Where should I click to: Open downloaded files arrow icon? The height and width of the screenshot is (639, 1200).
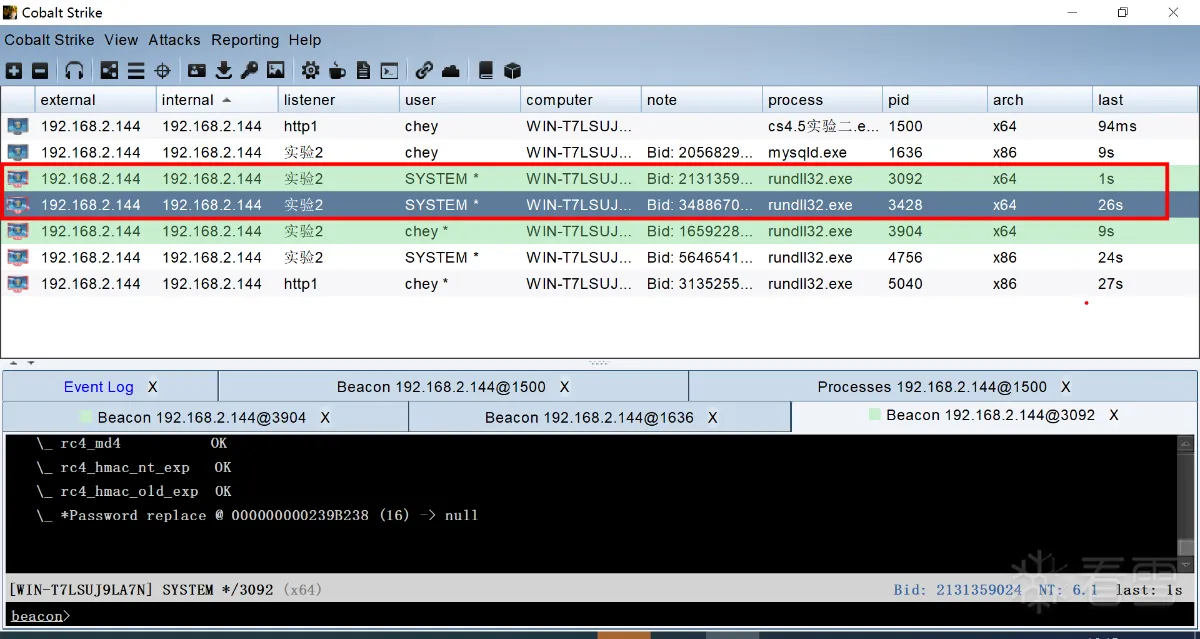click(223, 71)
